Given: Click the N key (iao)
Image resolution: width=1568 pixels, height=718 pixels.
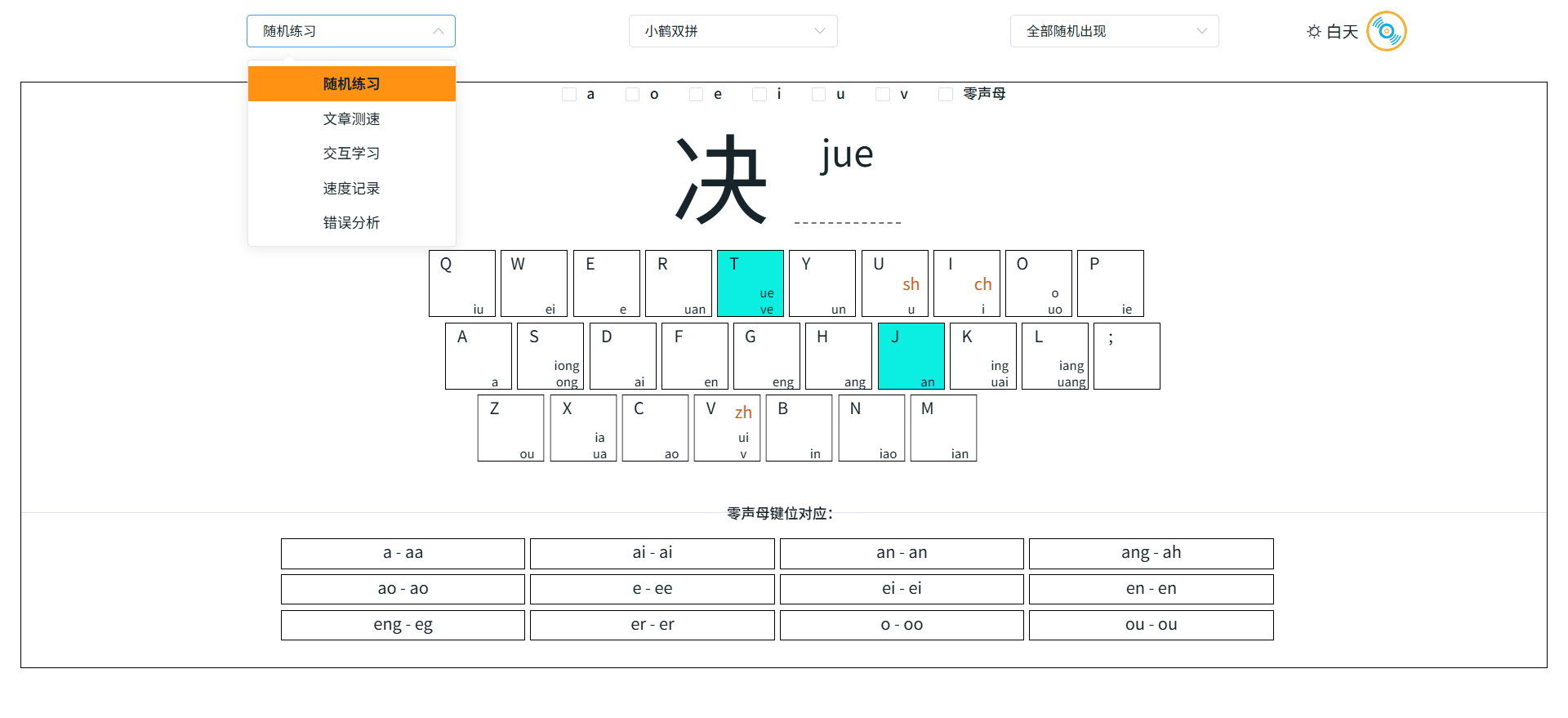Looking at the screenshot, I should [x=872, y=428].
